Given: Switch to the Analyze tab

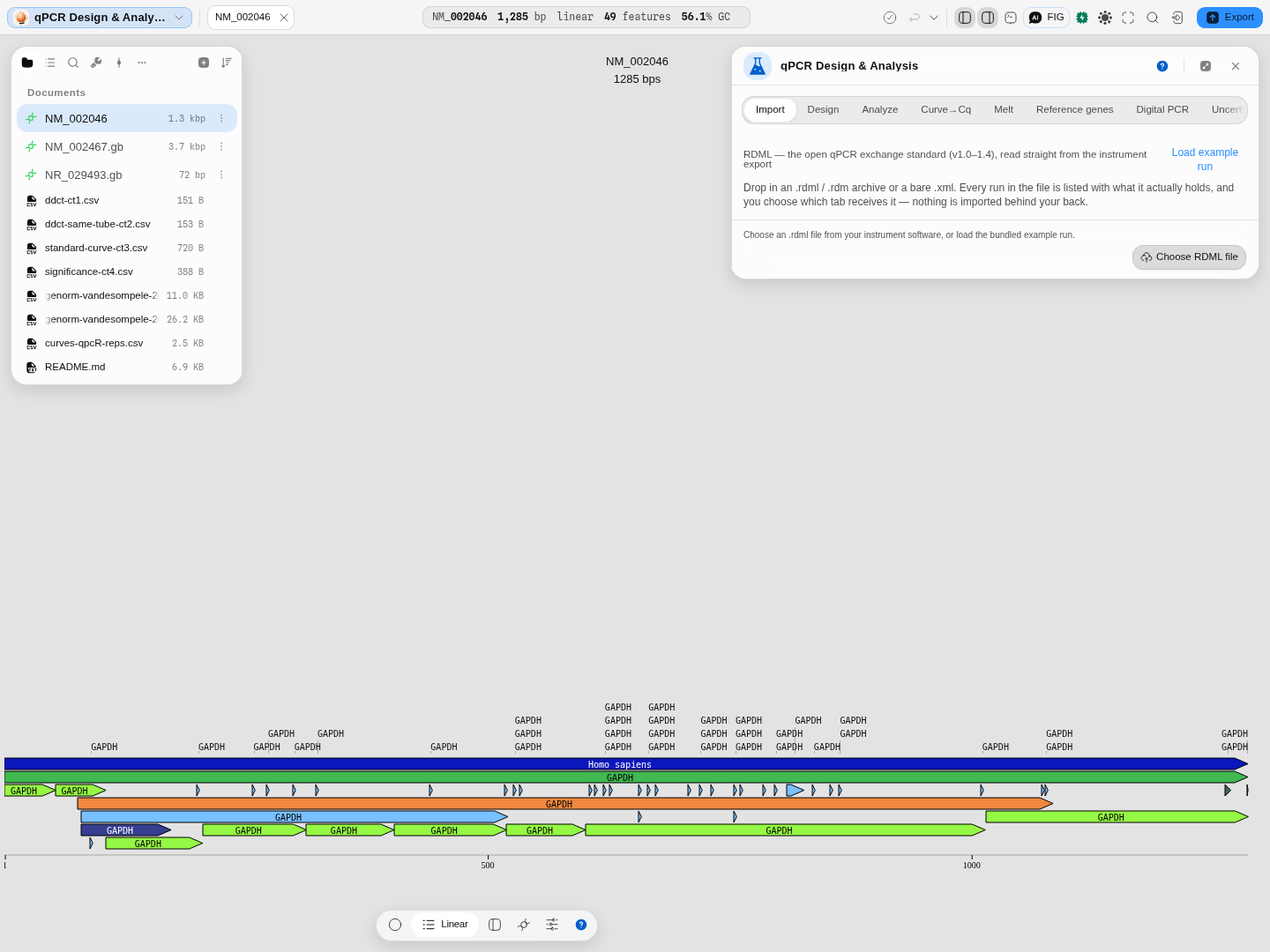Looking at the screenshot, I should click(879, 109).
